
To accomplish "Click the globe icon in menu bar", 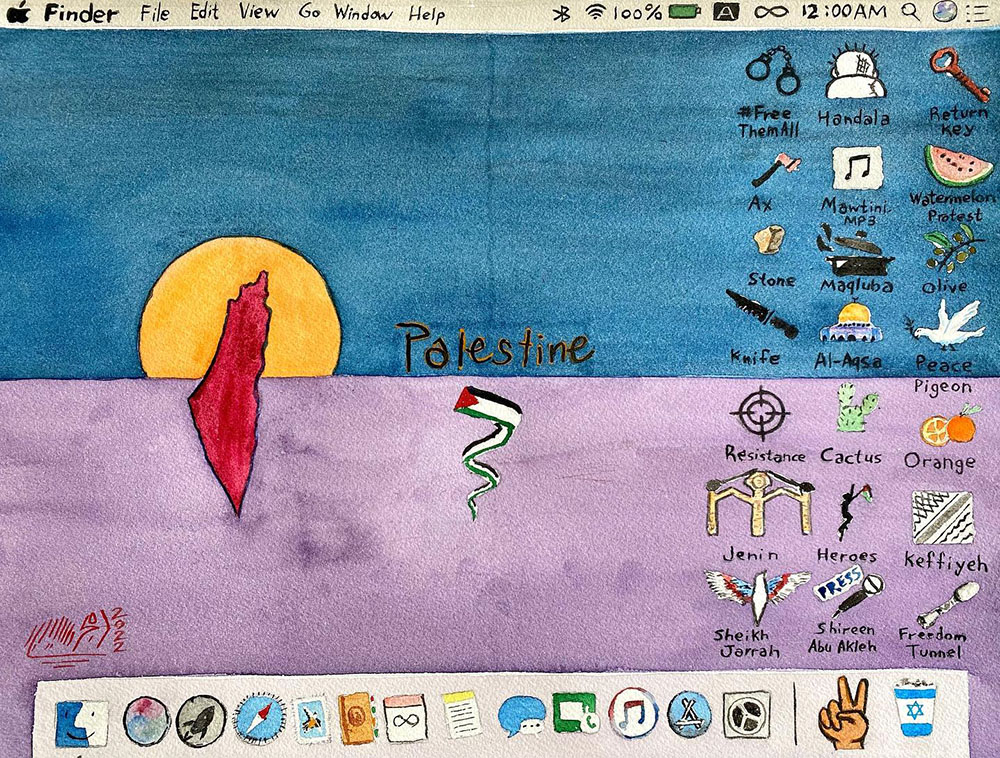I will click(x=945, y=10).
